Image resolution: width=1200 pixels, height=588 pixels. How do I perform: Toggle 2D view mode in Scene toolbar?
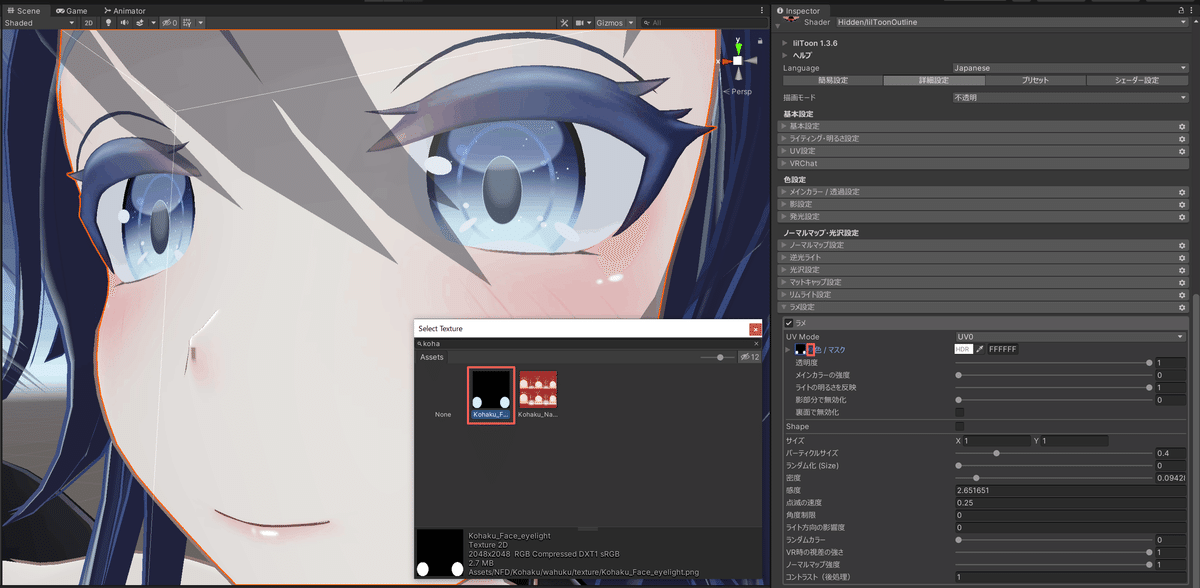click(88, 22)
